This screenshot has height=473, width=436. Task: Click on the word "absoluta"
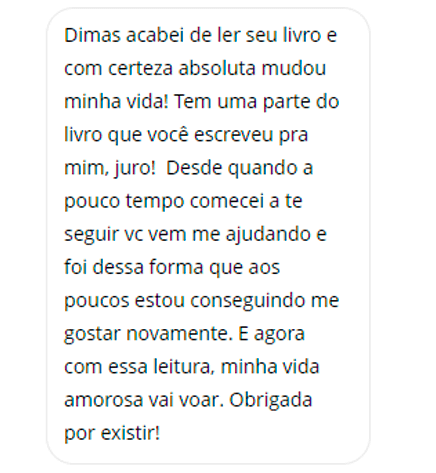(217, 68)
